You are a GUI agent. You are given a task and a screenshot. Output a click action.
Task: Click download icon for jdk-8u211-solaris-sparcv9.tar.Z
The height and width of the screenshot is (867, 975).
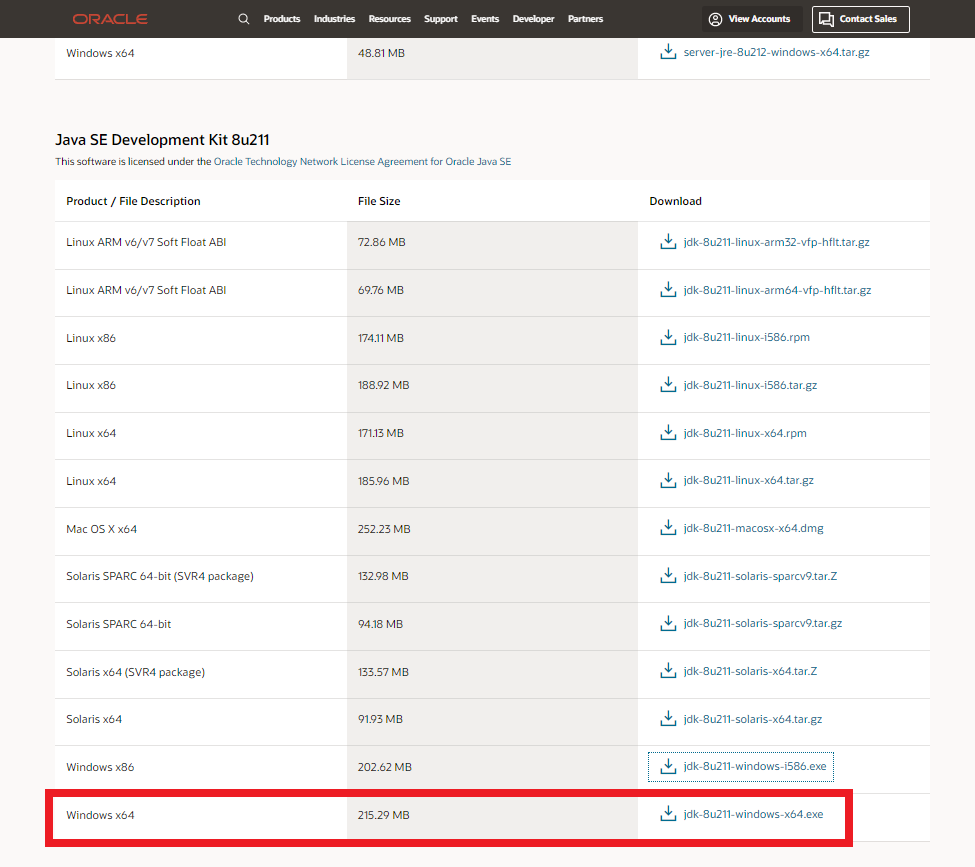point(668,575)
